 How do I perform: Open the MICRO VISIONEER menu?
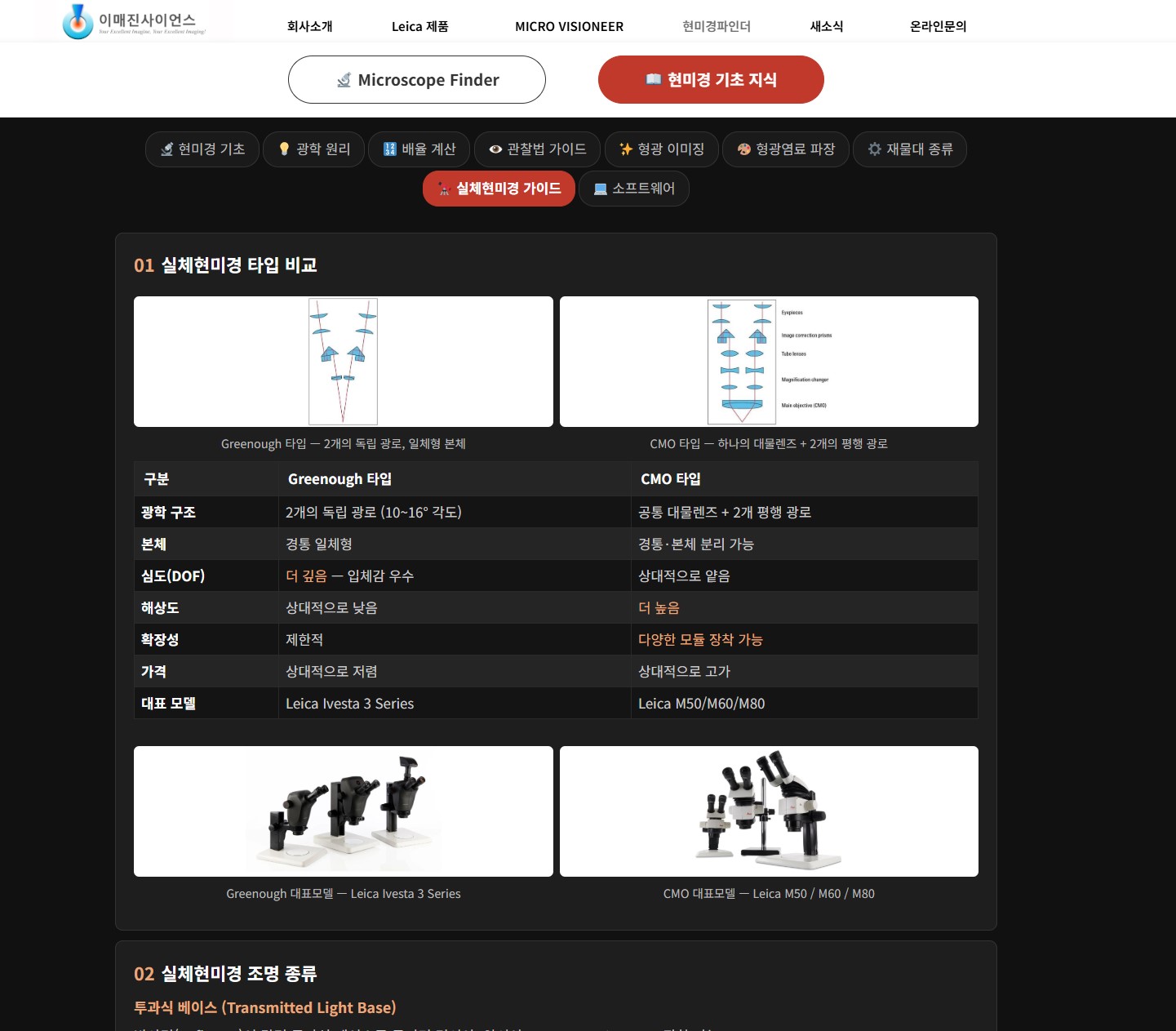570,26
